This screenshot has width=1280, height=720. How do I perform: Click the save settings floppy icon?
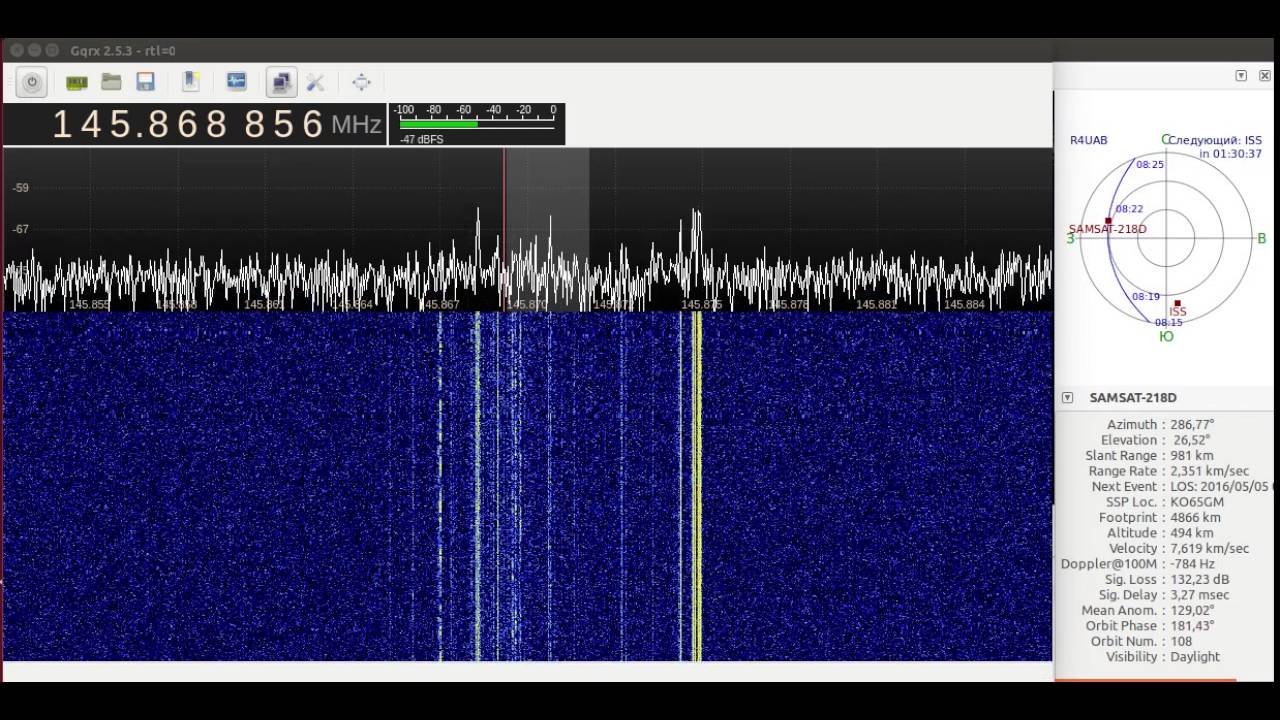click(x=145, y=82)
